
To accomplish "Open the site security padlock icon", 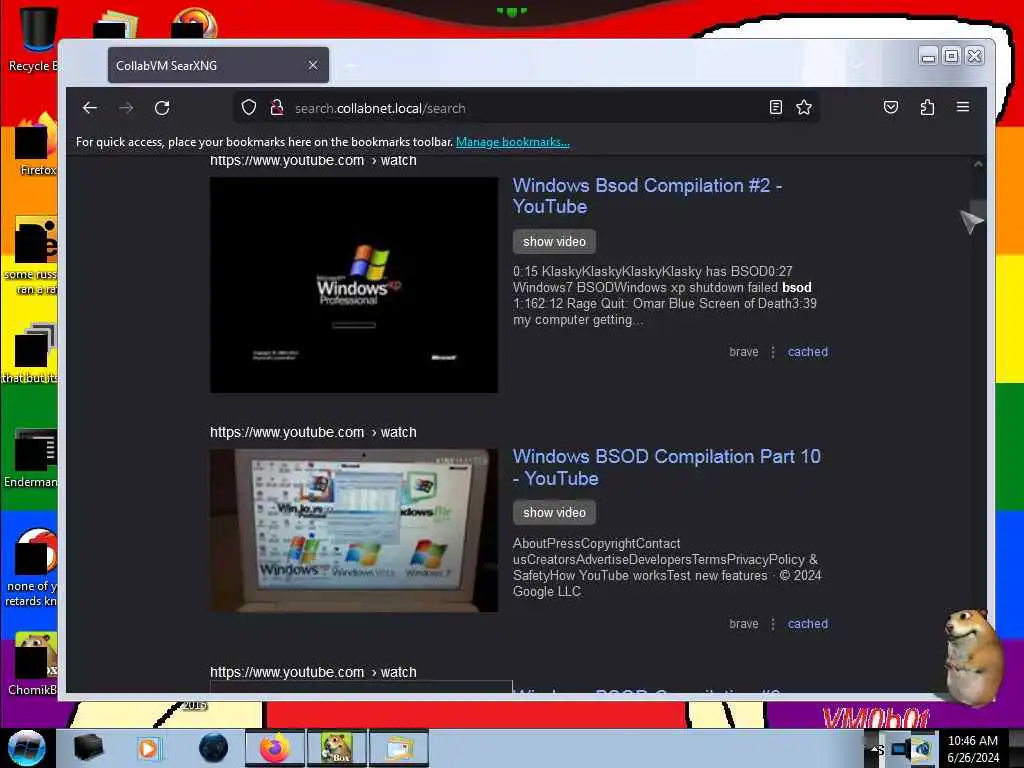I will point(277,108).
